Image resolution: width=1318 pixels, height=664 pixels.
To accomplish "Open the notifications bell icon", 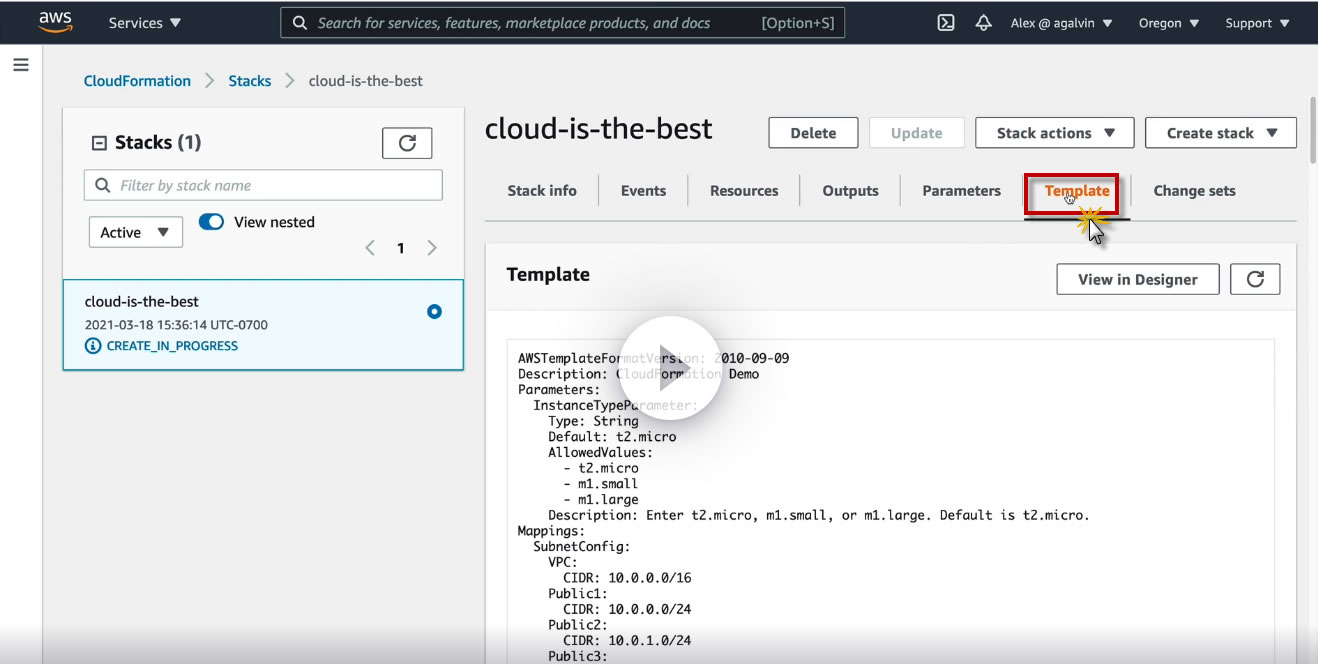I will point(983,23).
